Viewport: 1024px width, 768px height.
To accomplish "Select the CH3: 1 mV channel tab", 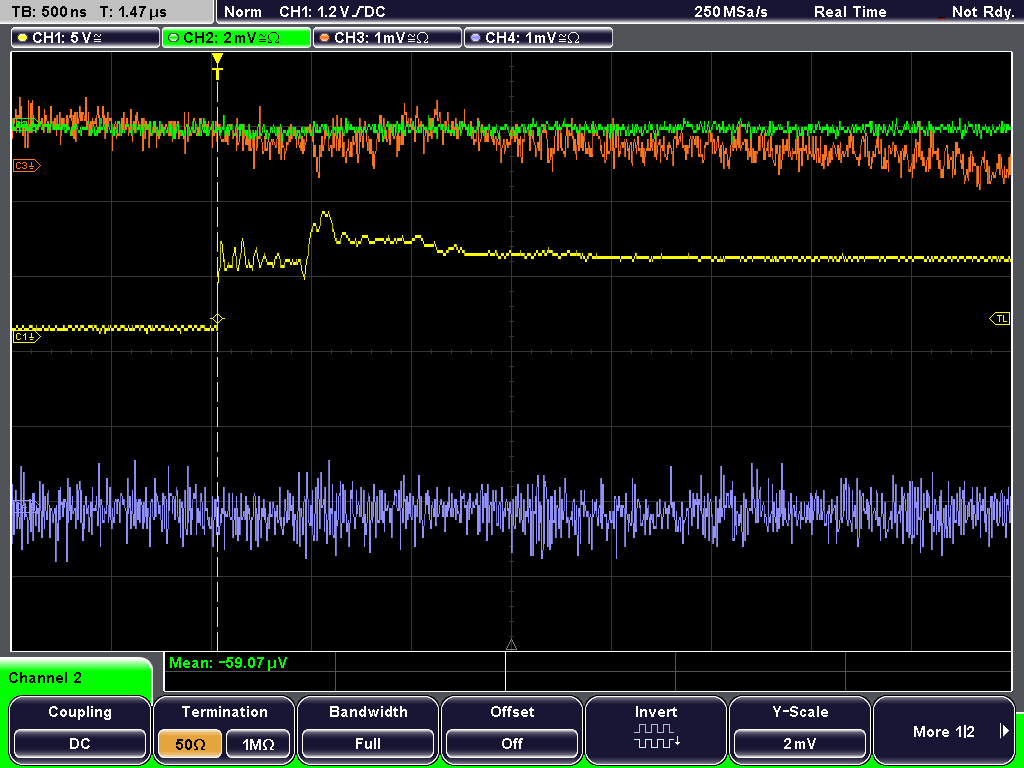I will (x=387, y=38).
